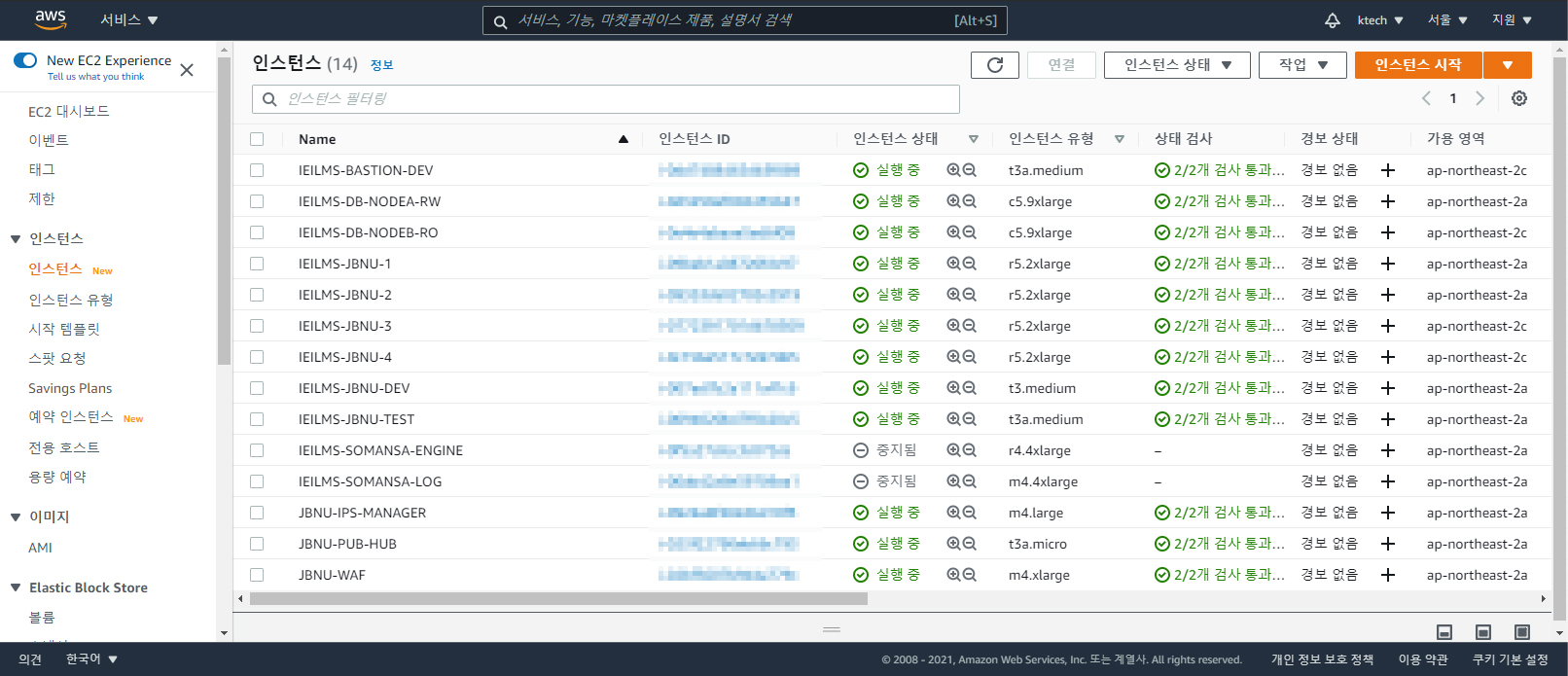This screenshot has width=1568, height=676.
Task: Grab the details panel splitter handle
Action: coord(832,629)
